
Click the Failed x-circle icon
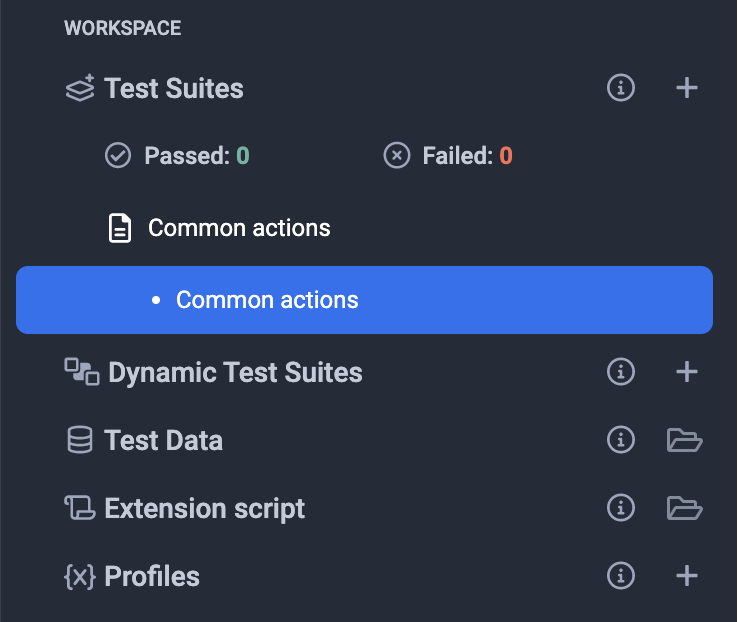pyautogui.click(x=397, y=156)
